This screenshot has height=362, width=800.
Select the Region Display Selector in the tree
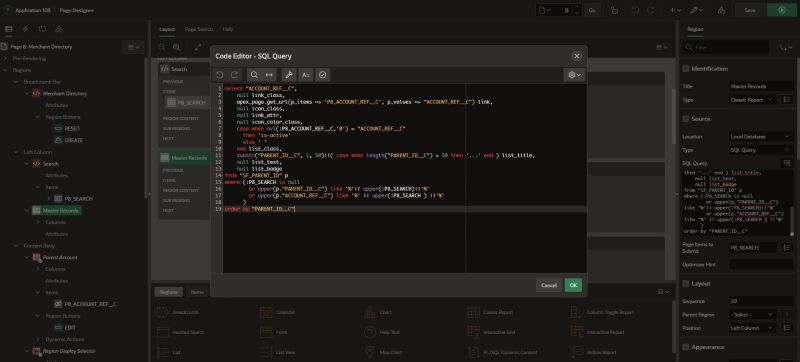pyautogui.click(x=69, y=351)
